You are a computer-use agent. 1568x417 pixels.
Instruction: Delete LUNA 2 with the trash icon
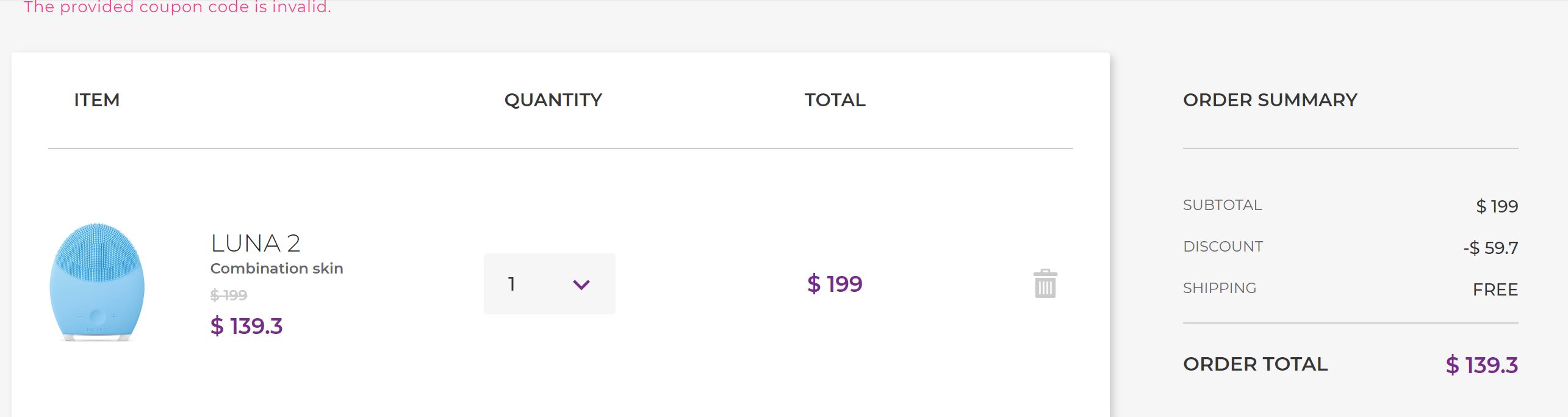1045,284
